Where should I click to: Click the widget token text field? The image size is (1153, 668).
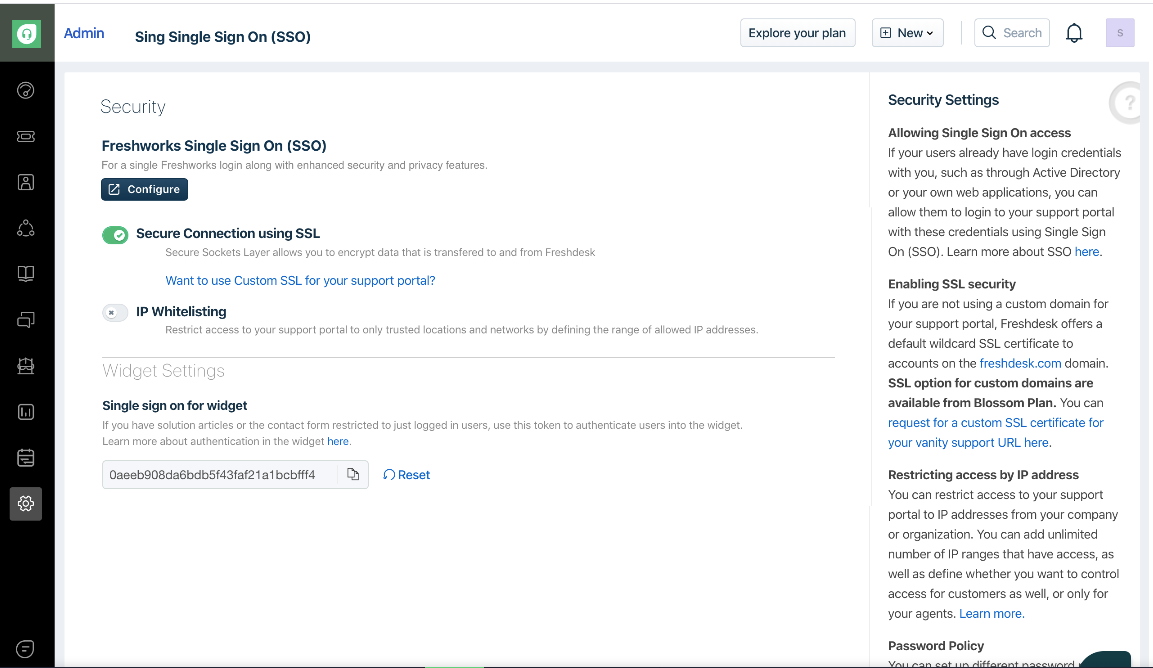(x=219, y=475)
